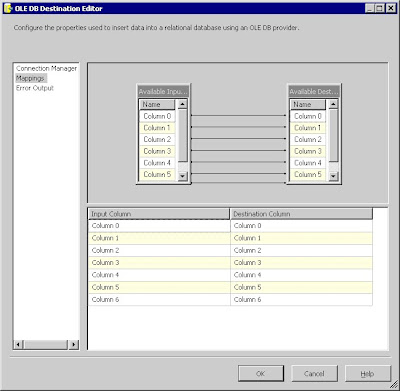
Task: Select mapping line joining the Column 0 rows
Action: tap(238, 115)
